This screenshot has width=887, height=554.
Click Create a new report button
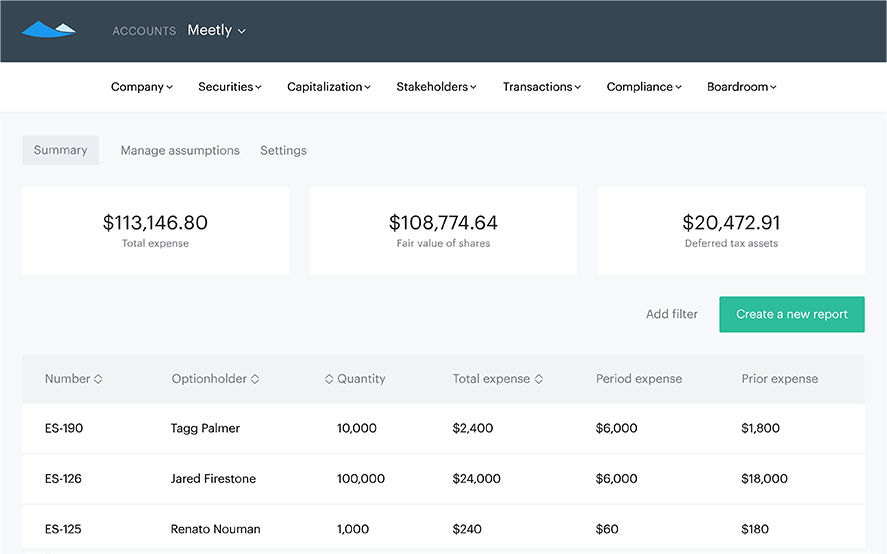pos(792,314)
